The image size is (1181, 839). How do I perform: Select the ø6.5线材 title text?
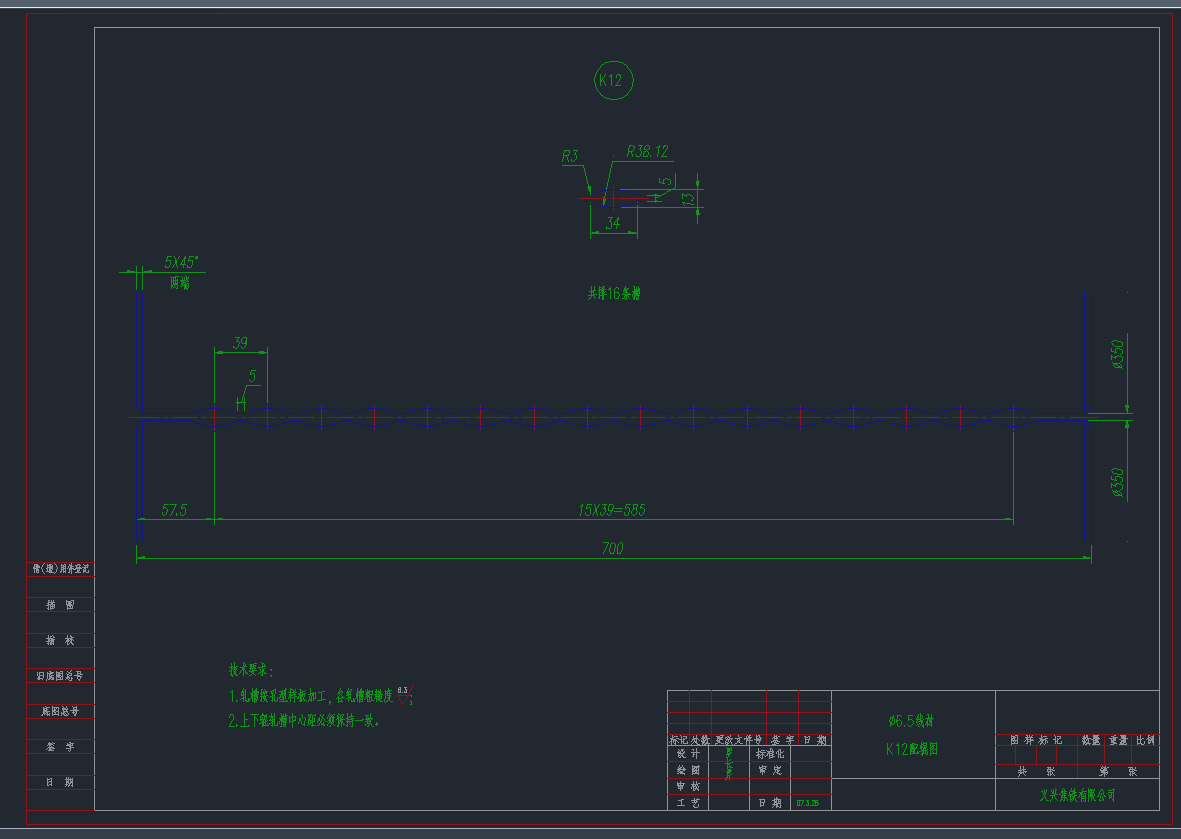coord(912,720)
